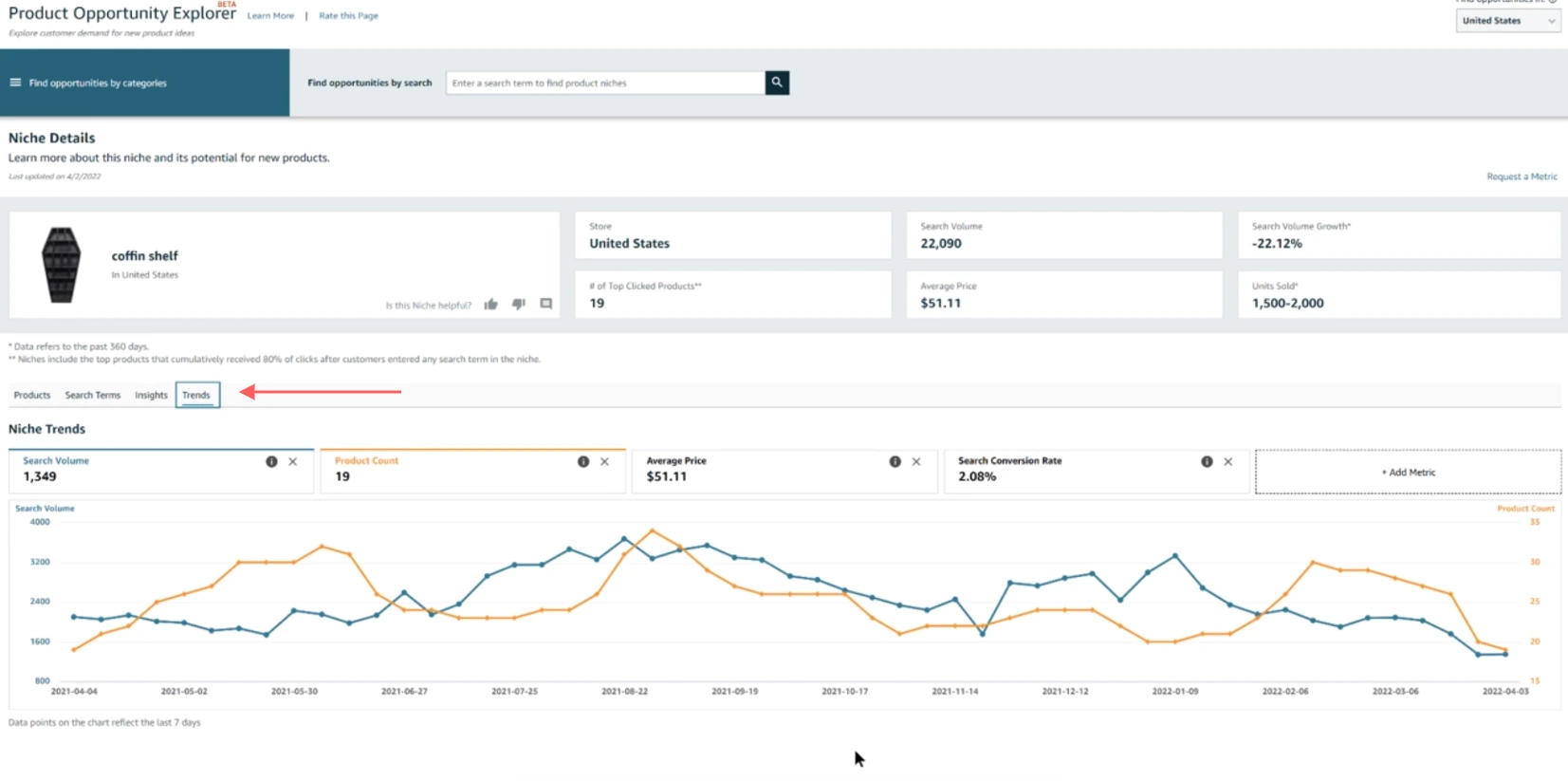Open the United States marketplace dropdown

pyautogui.click(x=1507, y=21)
